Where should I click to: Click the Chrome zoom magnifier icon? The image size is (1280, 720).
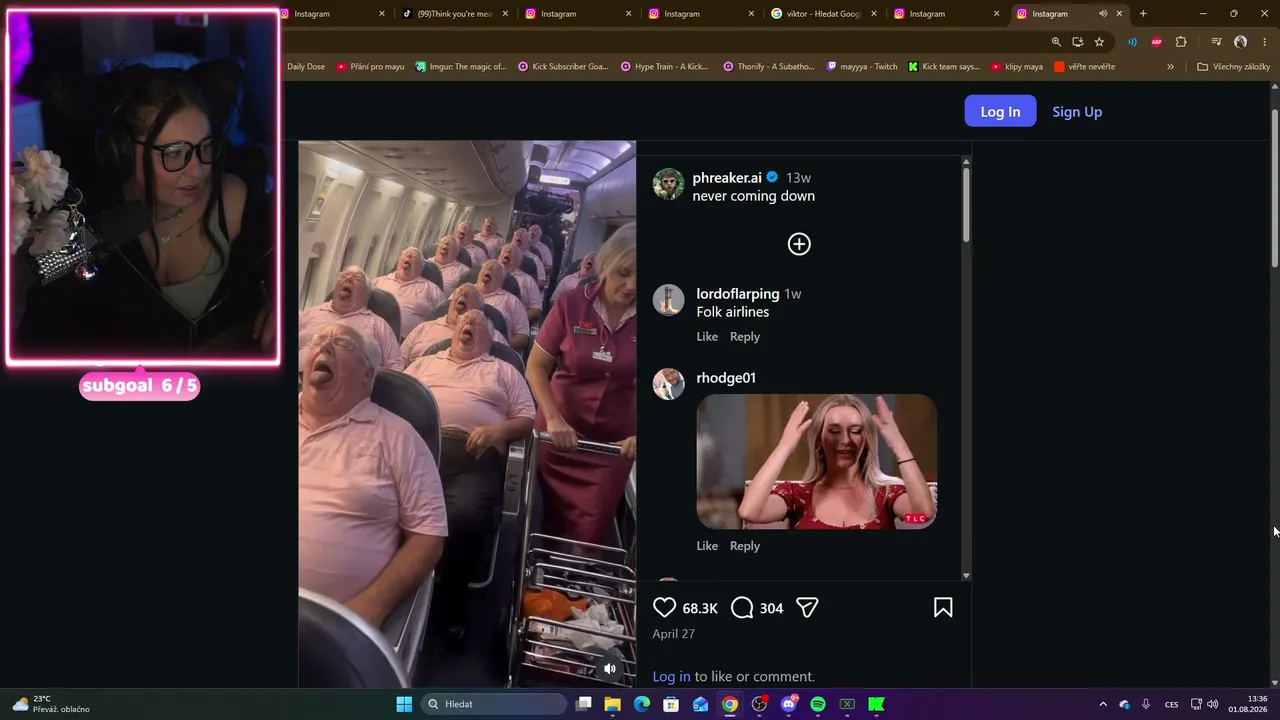coord(1056,42)
